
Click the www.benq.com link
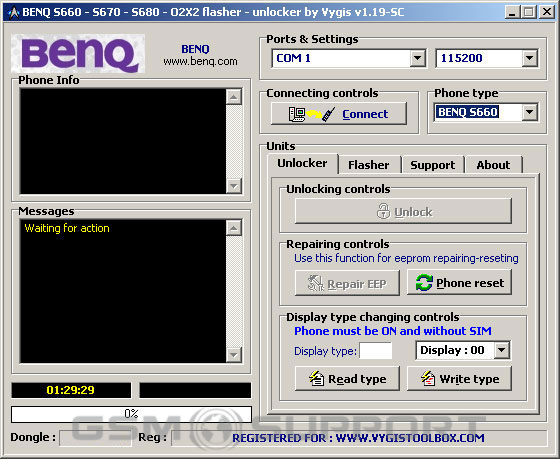[200, 61]
